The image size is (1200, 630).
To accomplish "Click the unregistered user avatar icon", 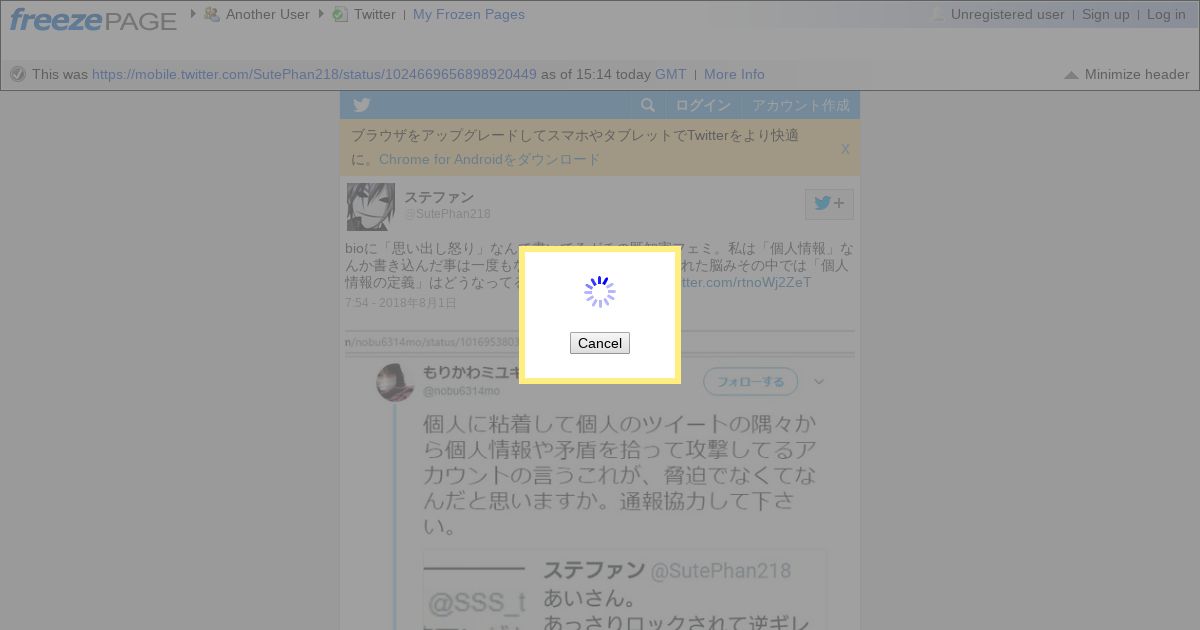I will [x=937, y=14].
